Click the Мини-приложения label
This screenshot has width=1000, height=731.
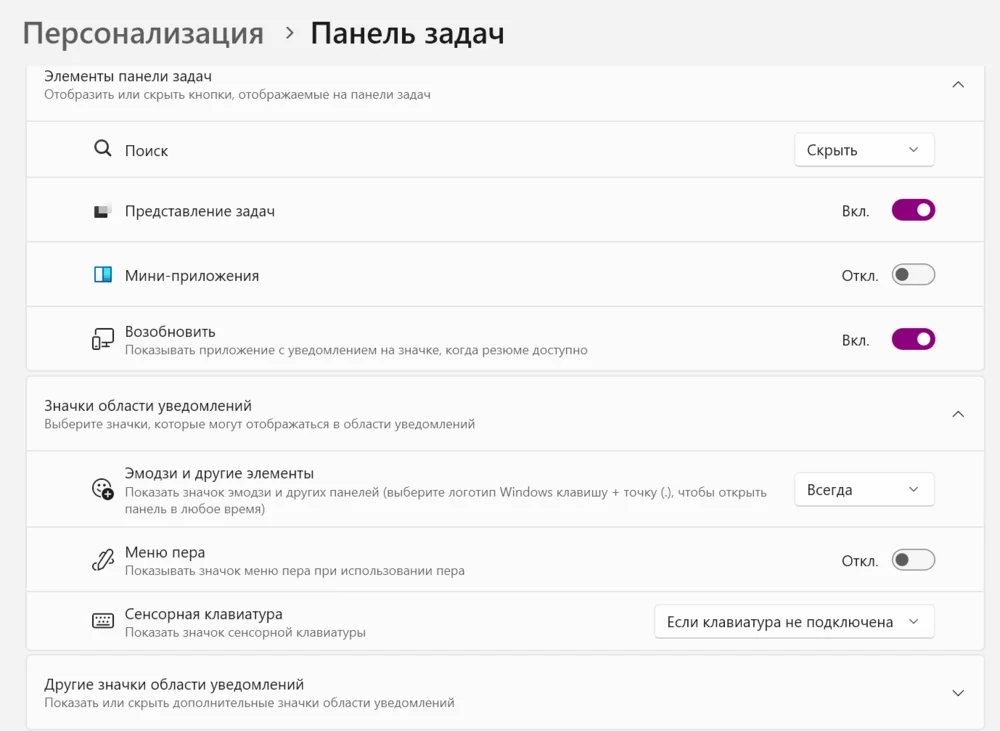tap(192, 276)
